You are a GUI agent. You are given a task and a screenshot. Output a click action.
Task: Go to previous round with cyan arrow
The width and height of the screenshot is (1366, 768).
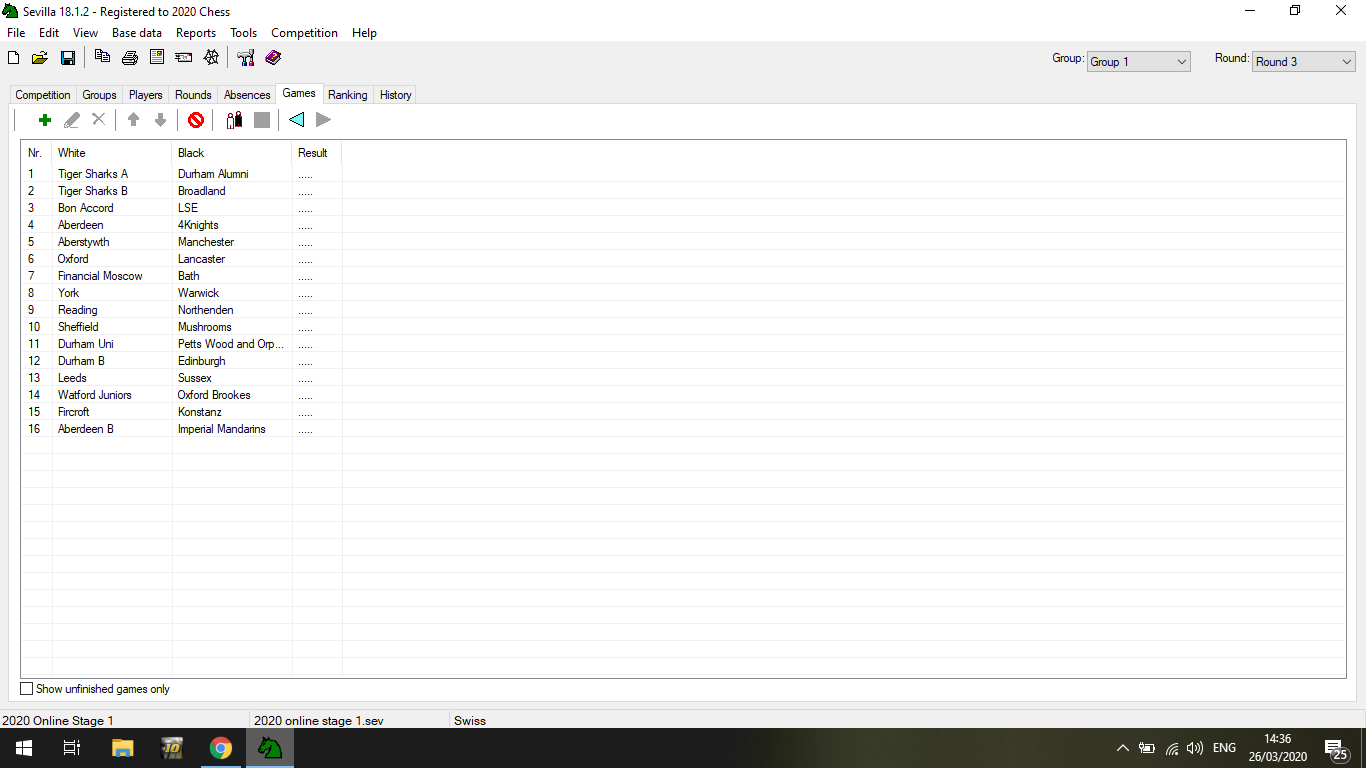click(296, 120)
